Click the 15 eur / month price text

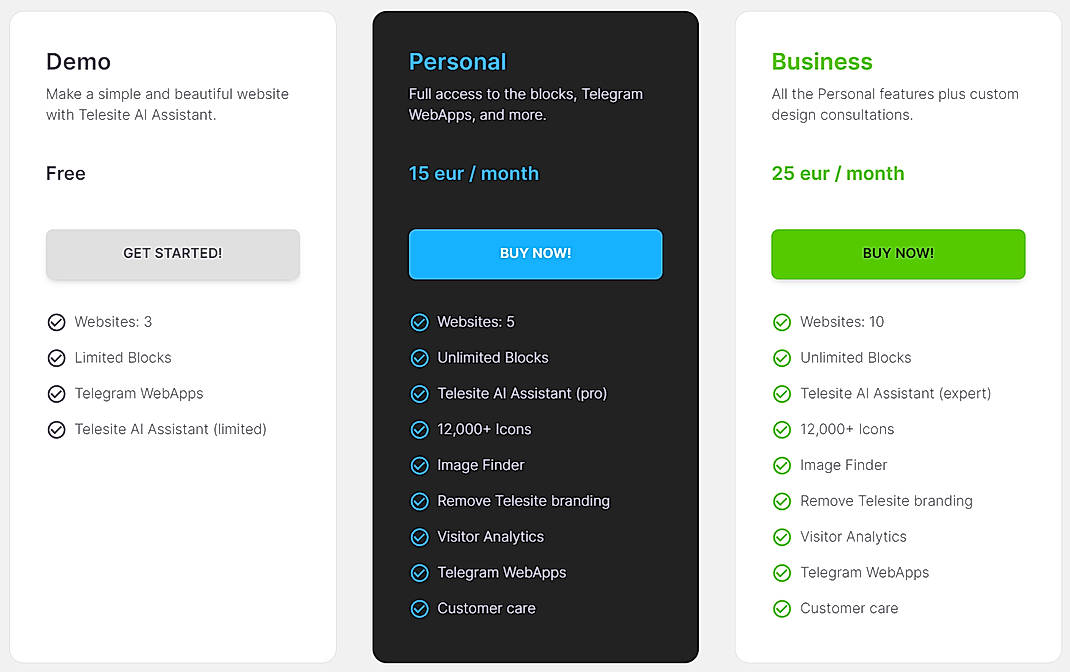[473, 173]
